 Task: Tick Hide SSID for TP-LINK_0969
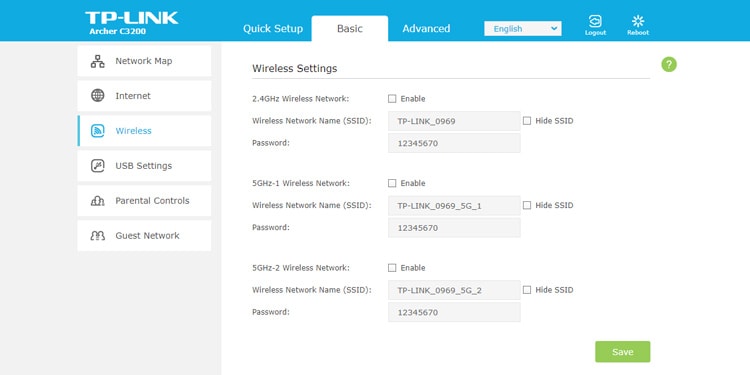(527, 121)
